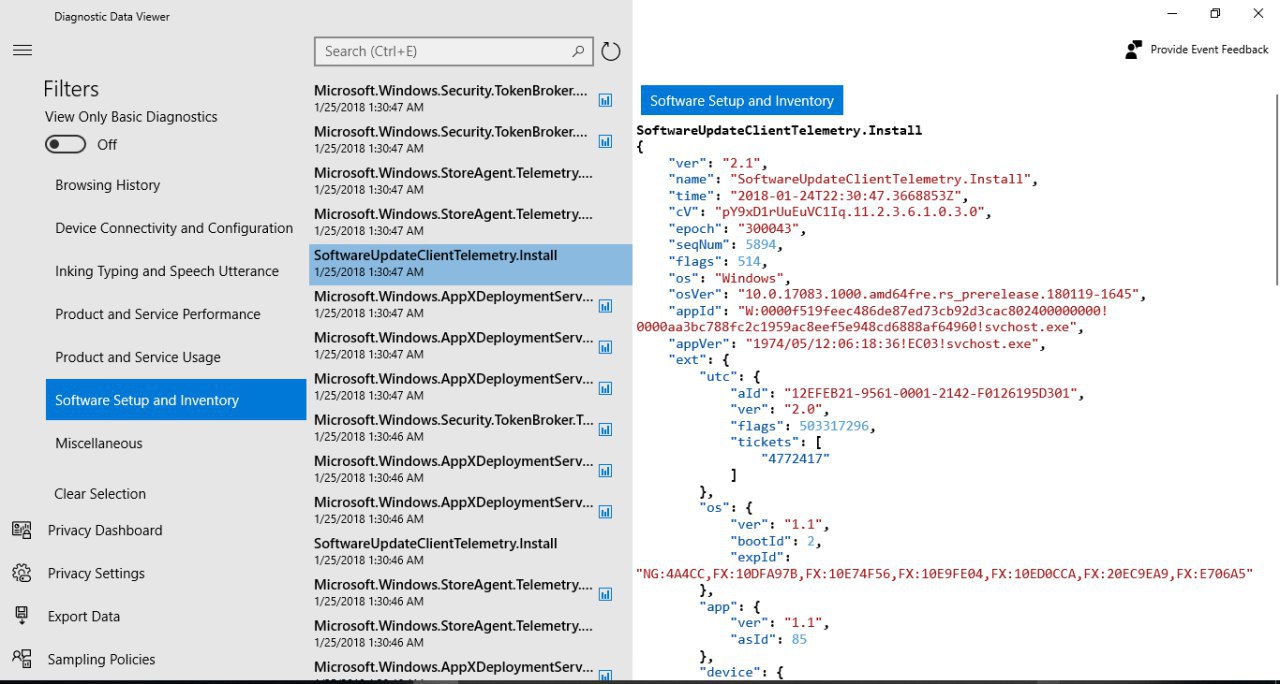Viewport: 1280px width, 684px height.
Task: Click chart icon on TokenBroker.T... 1:30:46 row
Action: (x=605, y=430)
